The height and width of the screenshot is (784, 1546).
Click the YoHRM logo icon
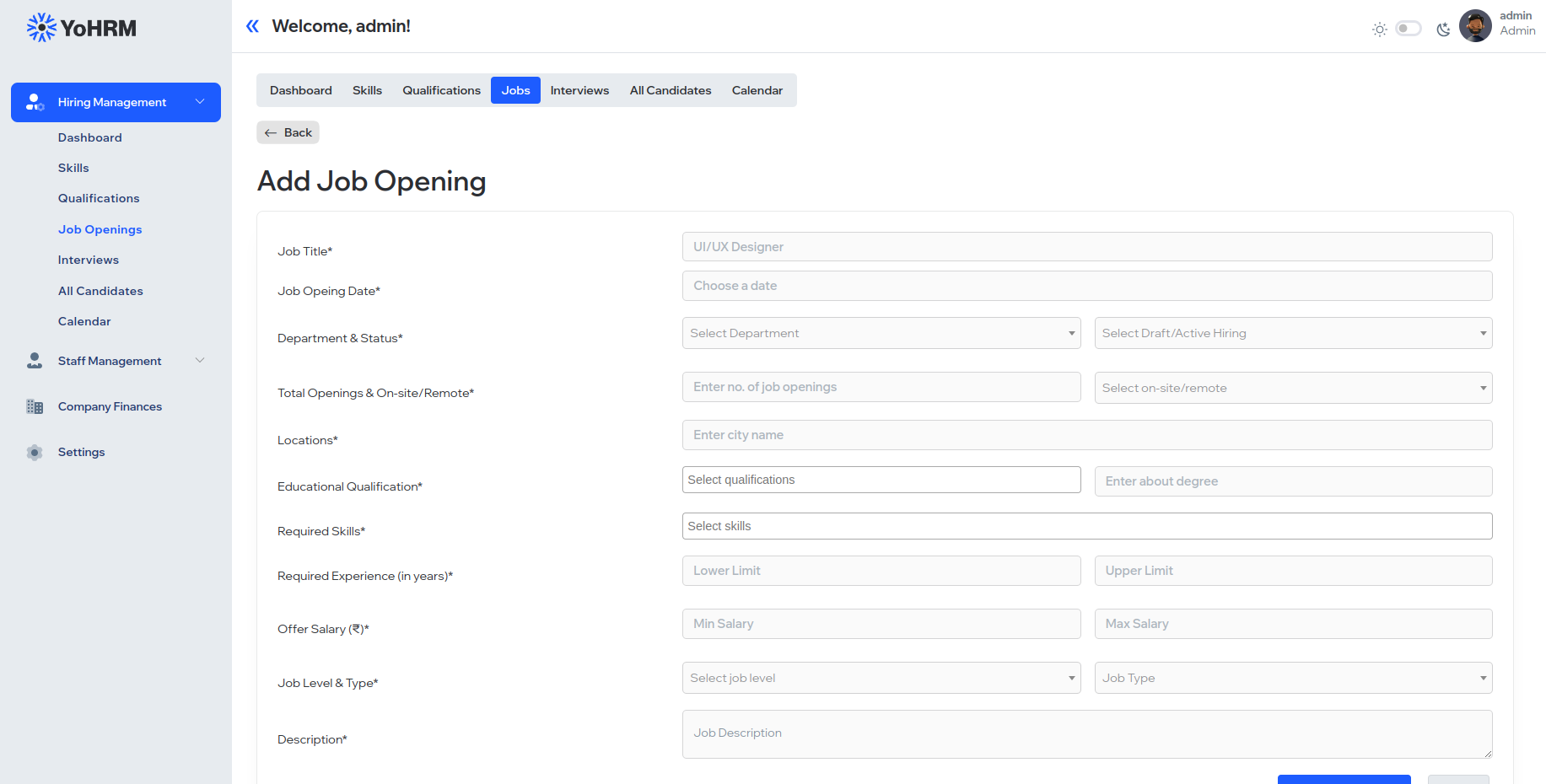40,27
